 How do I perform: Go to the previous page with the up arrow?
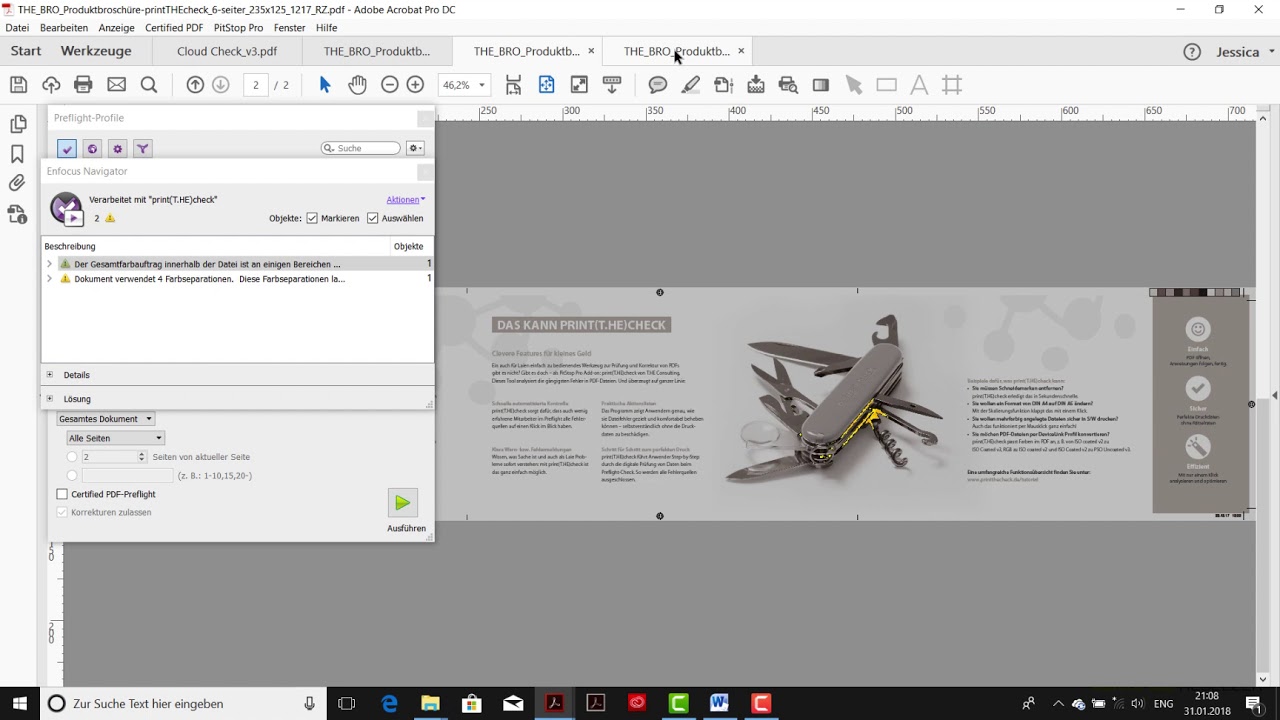click(195, 85)
